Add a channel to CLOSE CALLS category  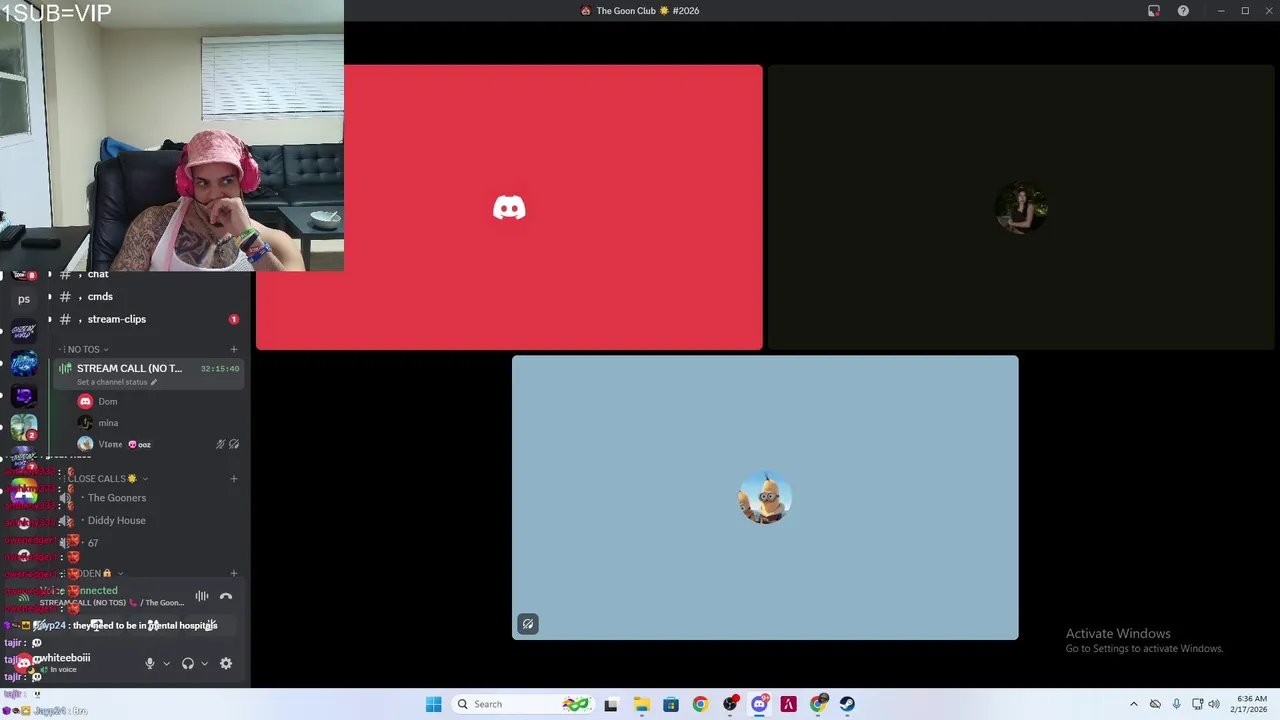234,478
